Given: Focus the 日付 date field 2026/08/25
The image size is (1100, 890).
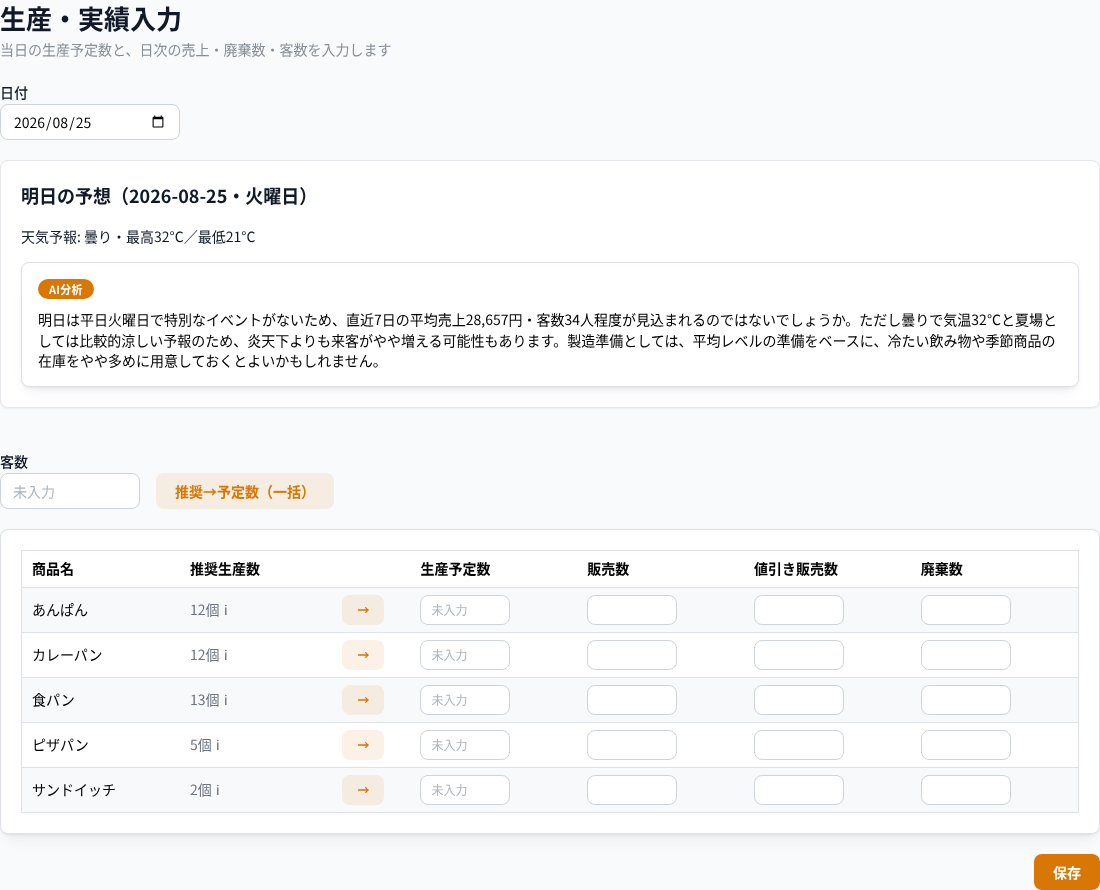Looking at the screenshot, I should pyautogui.click(x=90, y=122).
